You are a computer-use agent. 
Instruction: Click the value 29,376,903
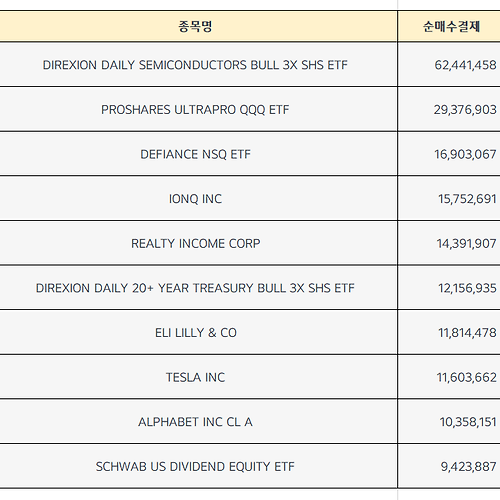[465, 110]
